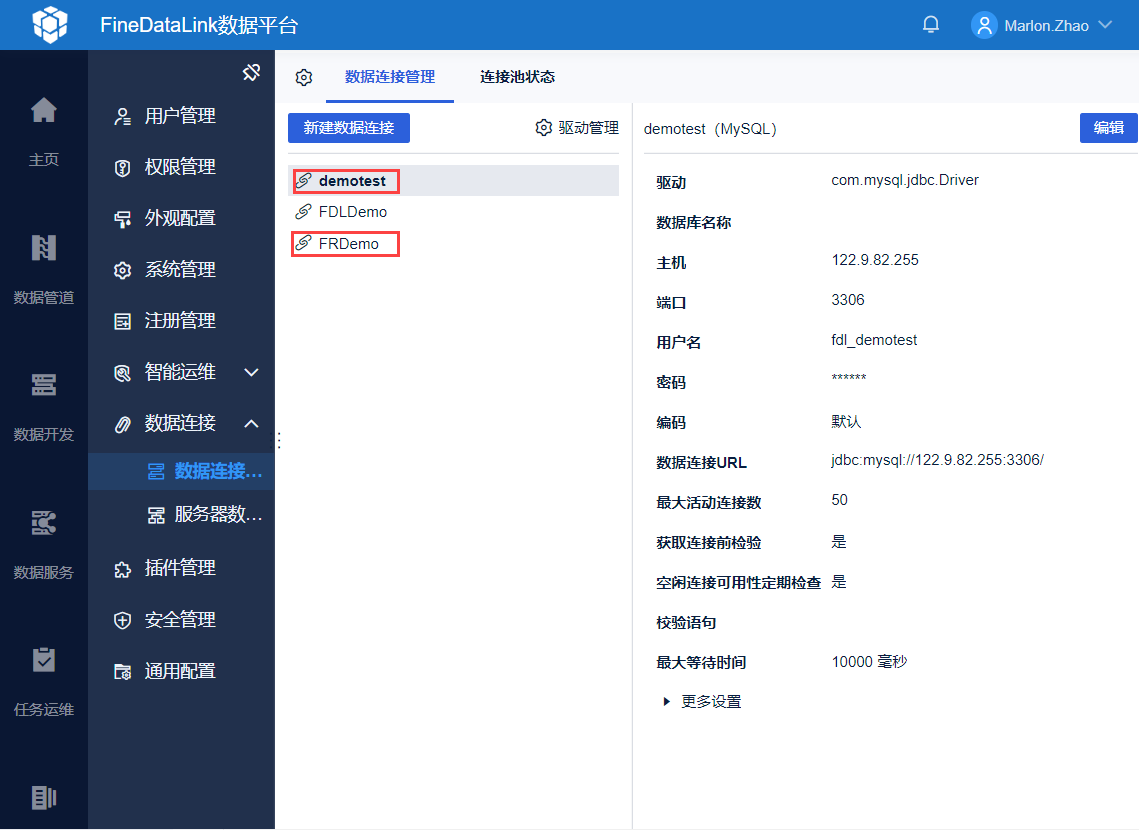This screenshot has height=830, width=1139.
Task: Click the 权限管理 shield icon
Action: click(x=123, y=168)
